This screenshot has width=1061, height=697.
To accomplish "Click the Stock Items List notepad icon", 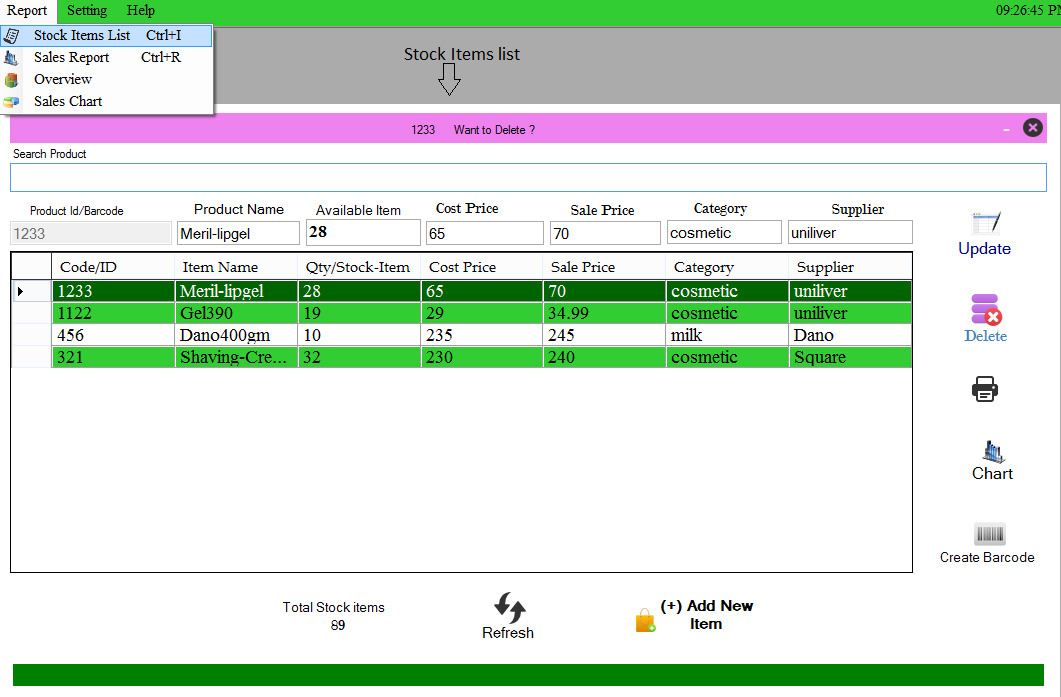I will 14,35.
